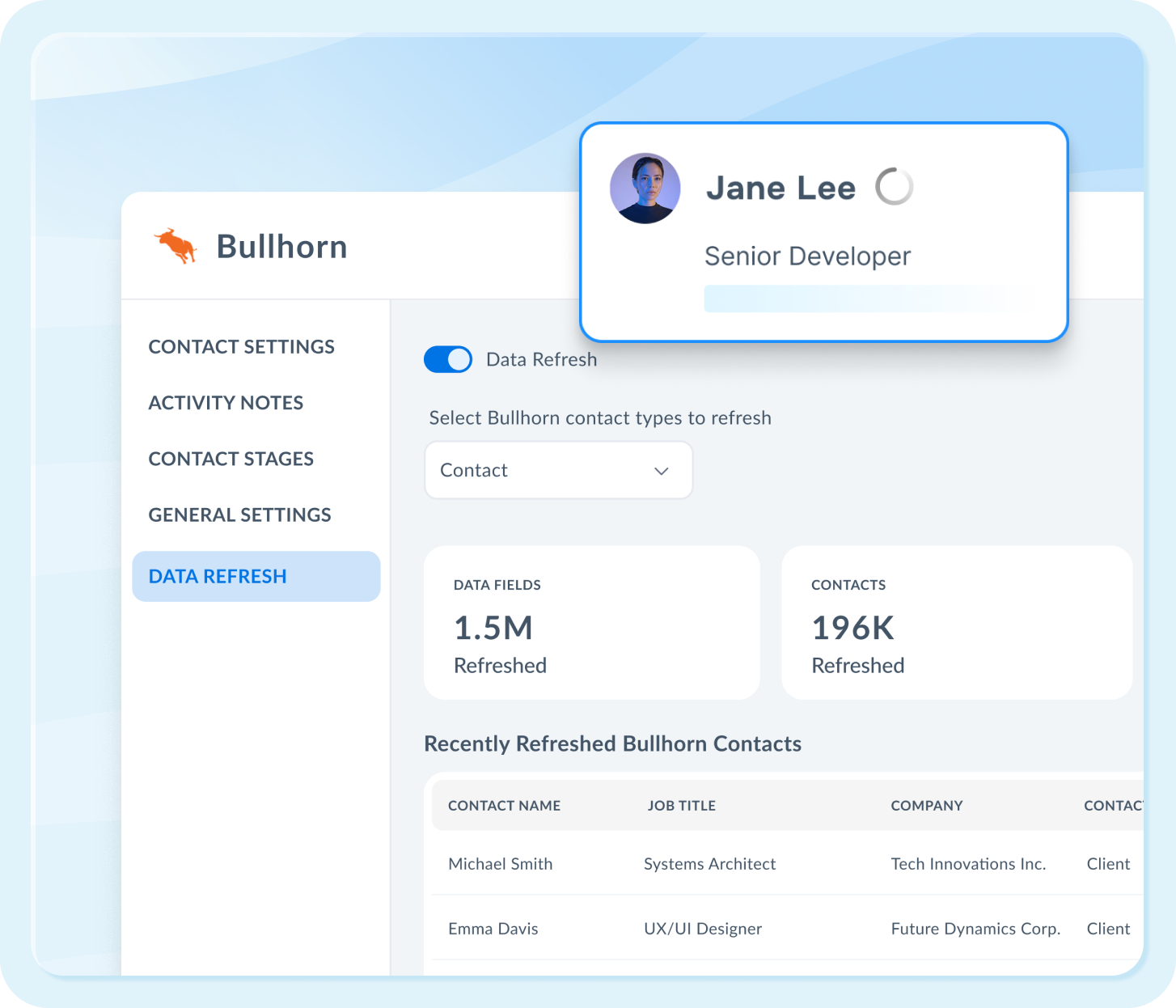1176x1008 pixels.
Task: Click Select Bullhorn contact types to refresh label
Action: pos(600,418)
